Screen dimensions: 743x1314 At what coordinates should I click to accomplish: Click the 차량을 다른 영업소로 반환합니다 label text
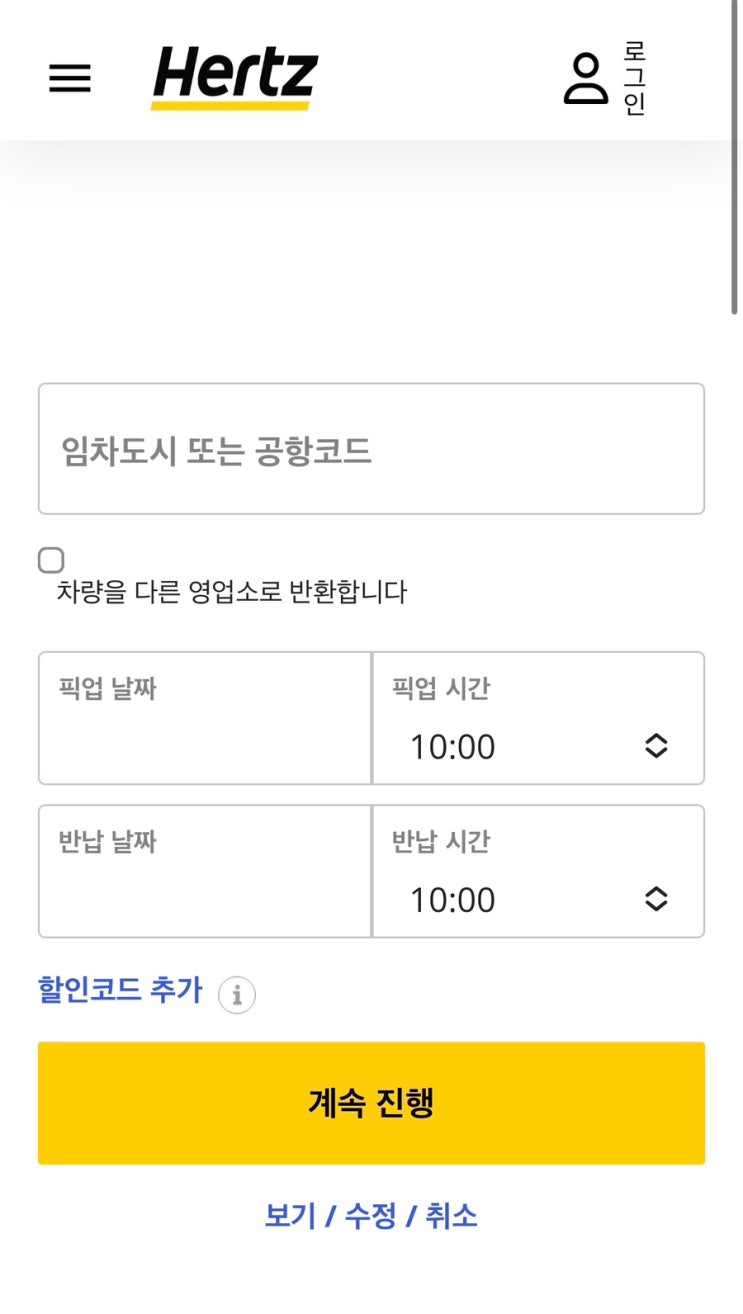pos(232,592)
